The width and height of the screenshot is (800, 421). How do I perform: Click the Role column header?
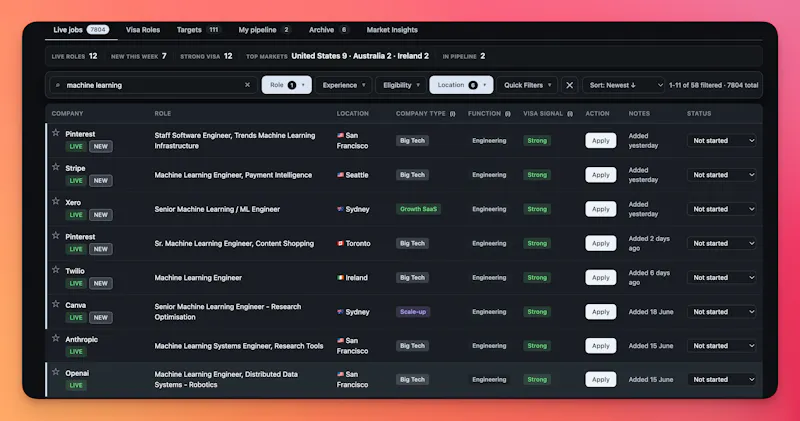163,113
